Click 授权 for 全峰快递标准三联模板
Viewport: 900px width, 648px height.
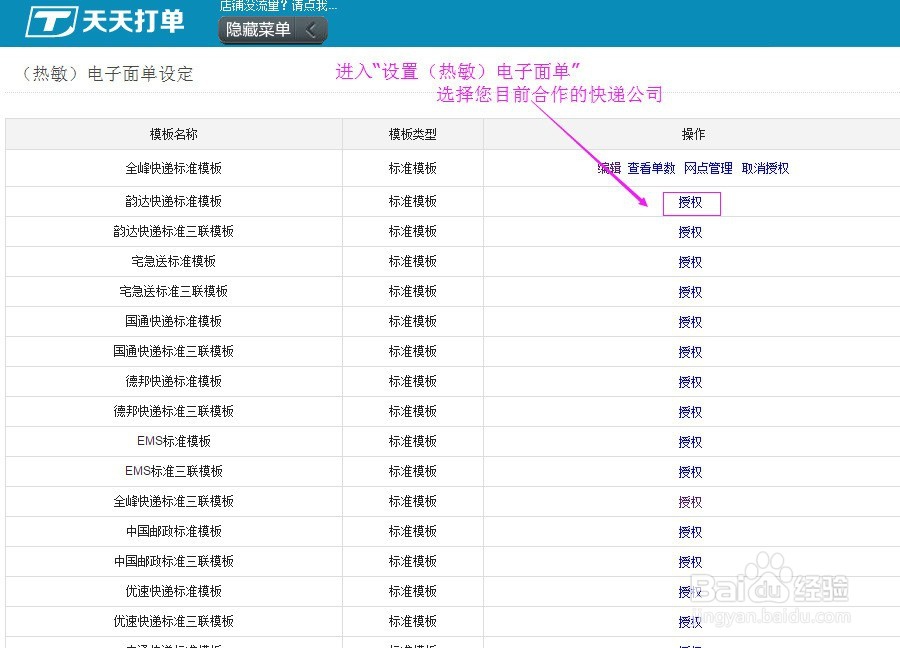[690, 502]
